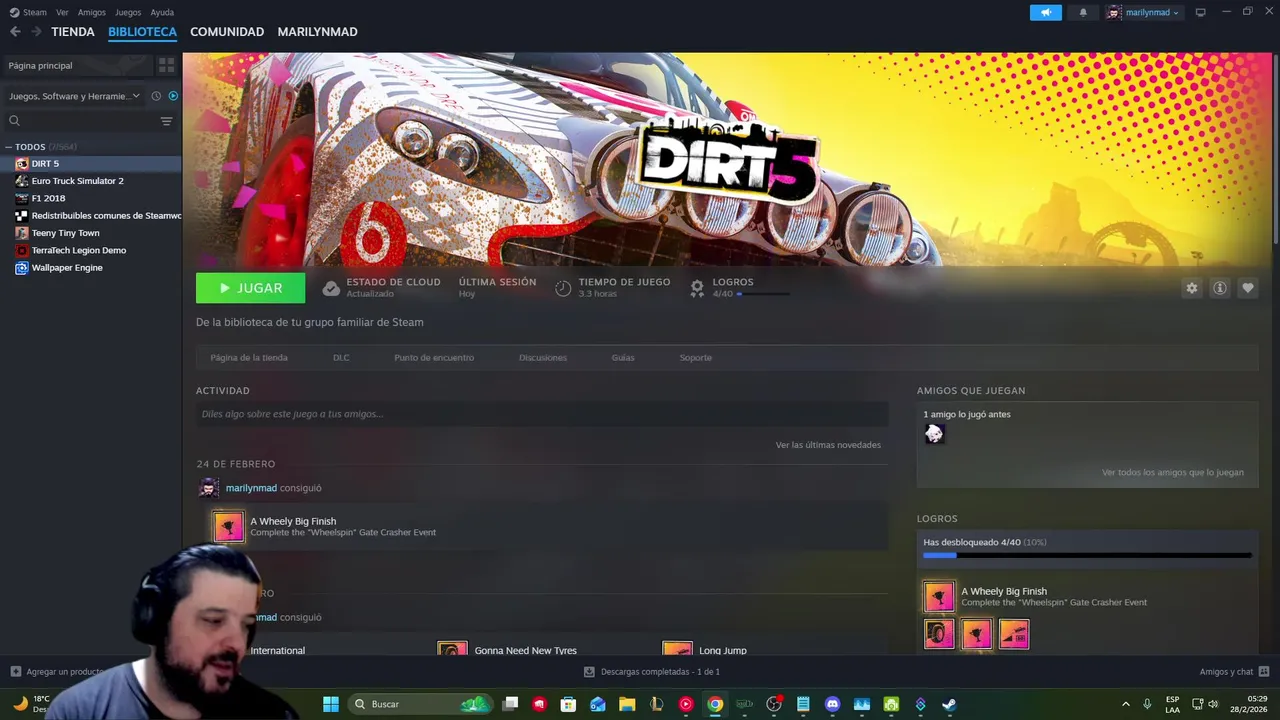The height and width of the screenshot is (720, 1280).
Task: Click the green JUGAR button
Action: 251,288
